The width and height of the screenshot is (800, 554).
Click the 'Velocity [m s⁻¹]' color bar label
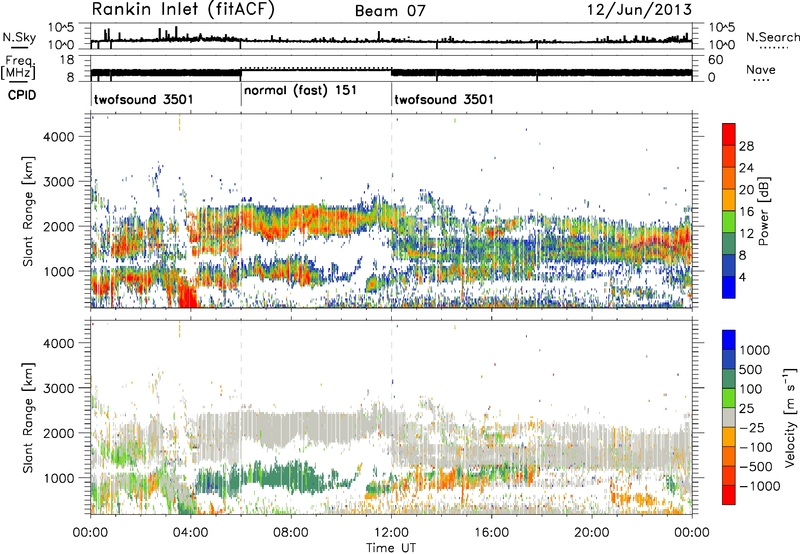coord(790,417)
